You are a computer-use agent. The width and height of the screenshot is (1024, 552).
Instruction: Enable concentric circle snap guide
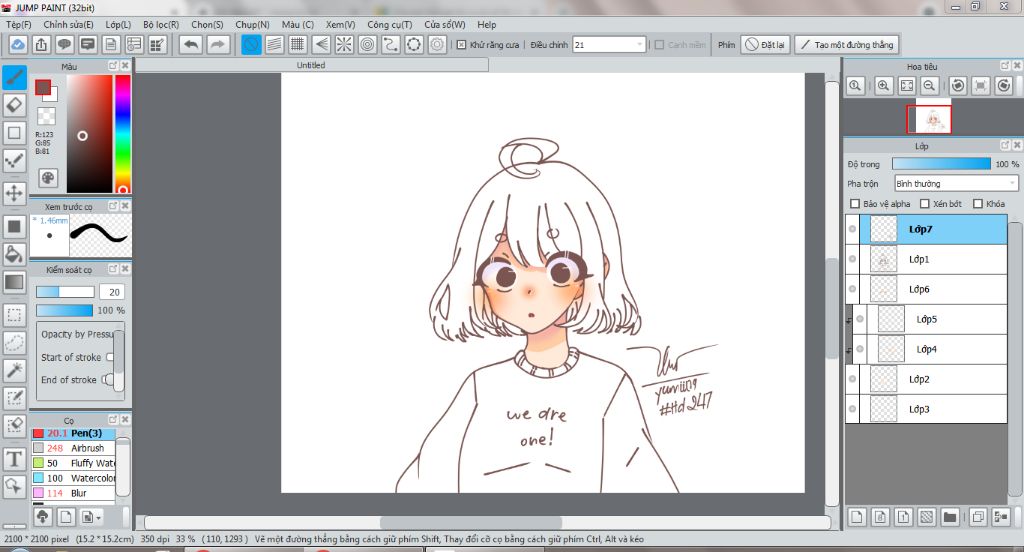click(x=368, y=44)
